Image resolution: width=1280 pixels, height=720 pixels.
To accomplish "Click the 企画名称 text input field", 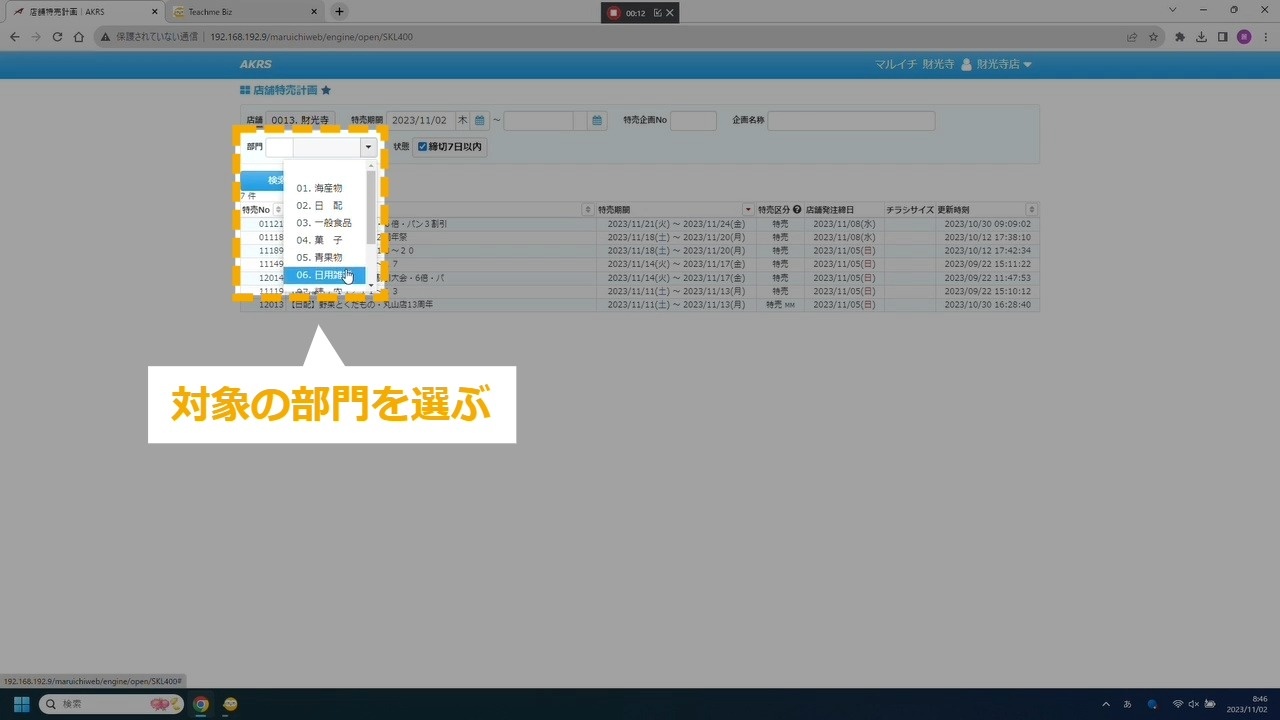I will (x=851, y=121).
